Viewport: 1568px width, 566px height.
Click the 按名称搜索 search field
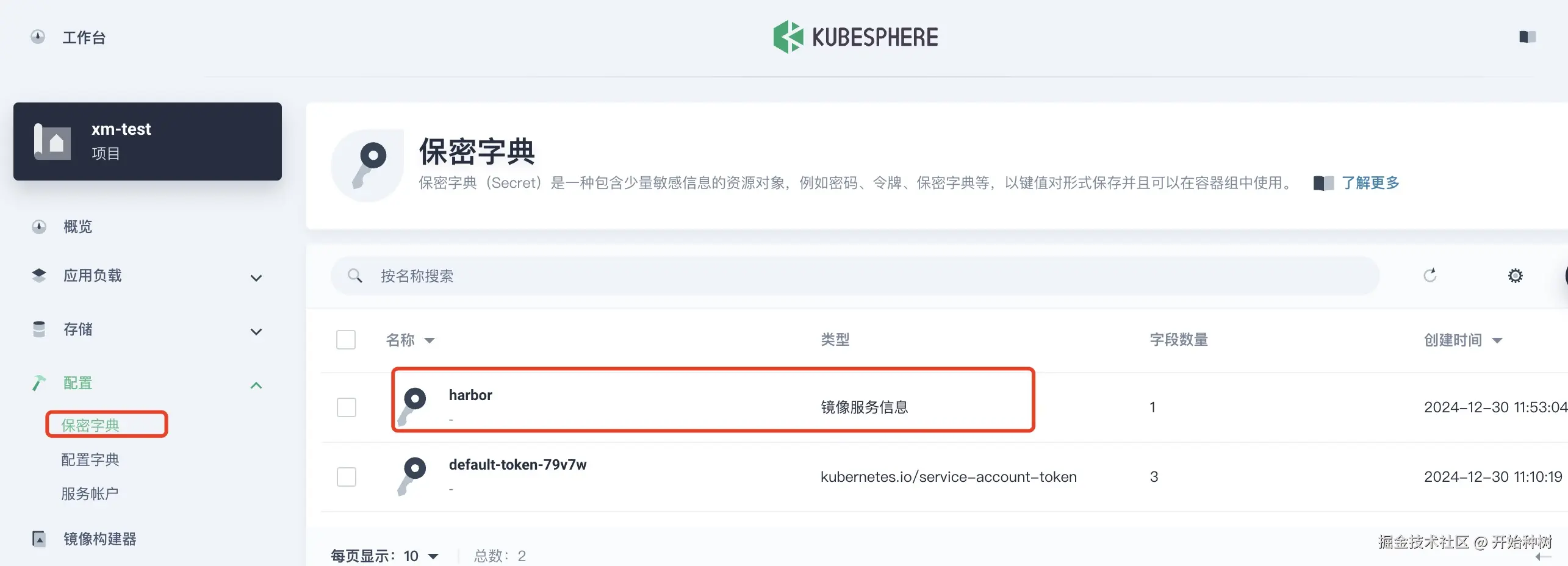855,276
